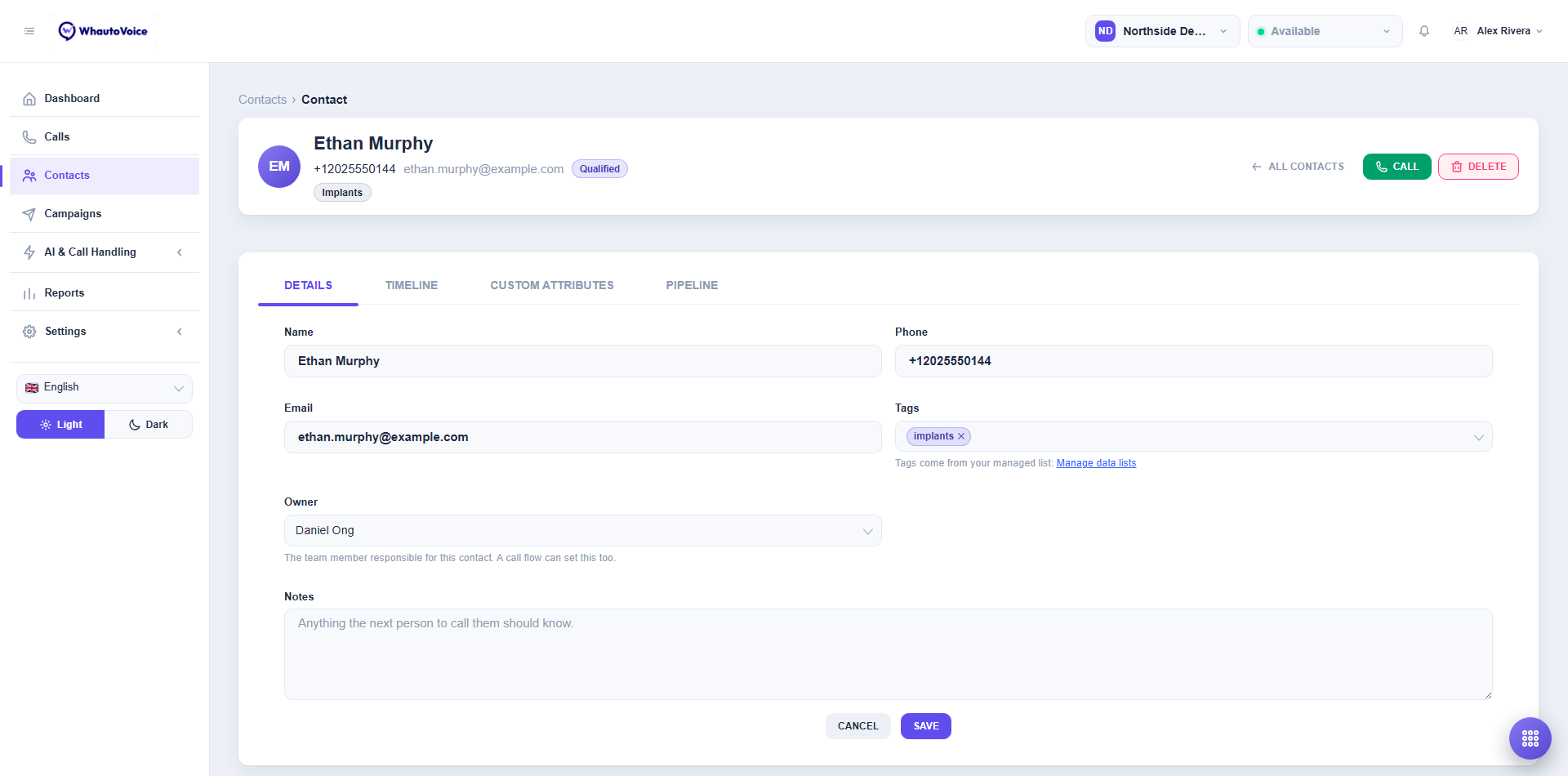This screenshot has height=776, width=1568.
Task: Click into the Name field
Action: 583,361
